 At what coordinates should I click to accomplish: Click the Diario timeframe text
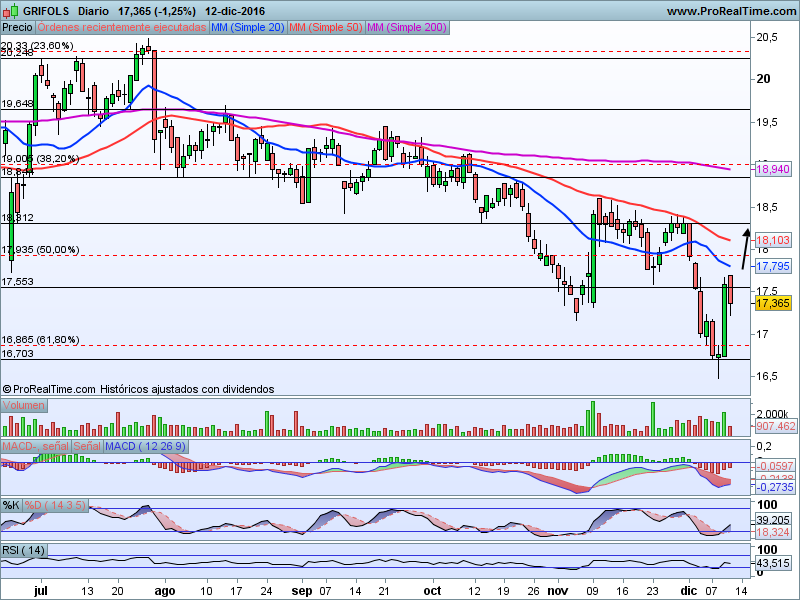point(93,11)
